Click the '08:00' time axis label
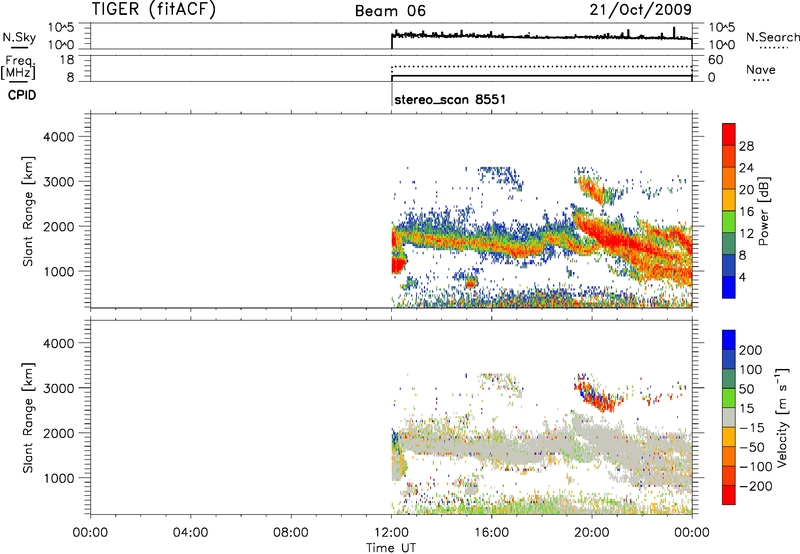800x554 pixels. [291, 533]
